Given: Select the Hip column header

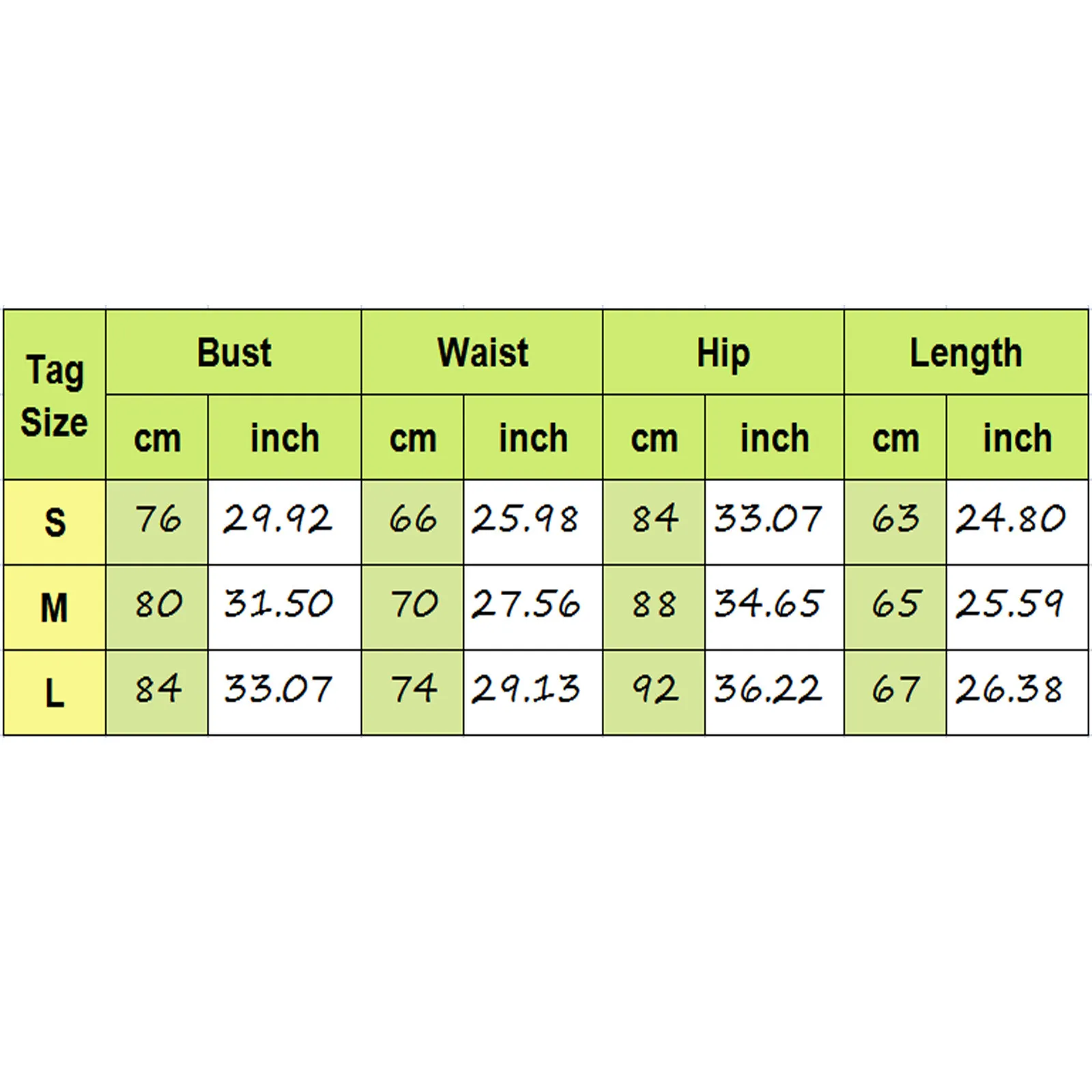Looking at the screenshot, I should [x=723, y=352].
